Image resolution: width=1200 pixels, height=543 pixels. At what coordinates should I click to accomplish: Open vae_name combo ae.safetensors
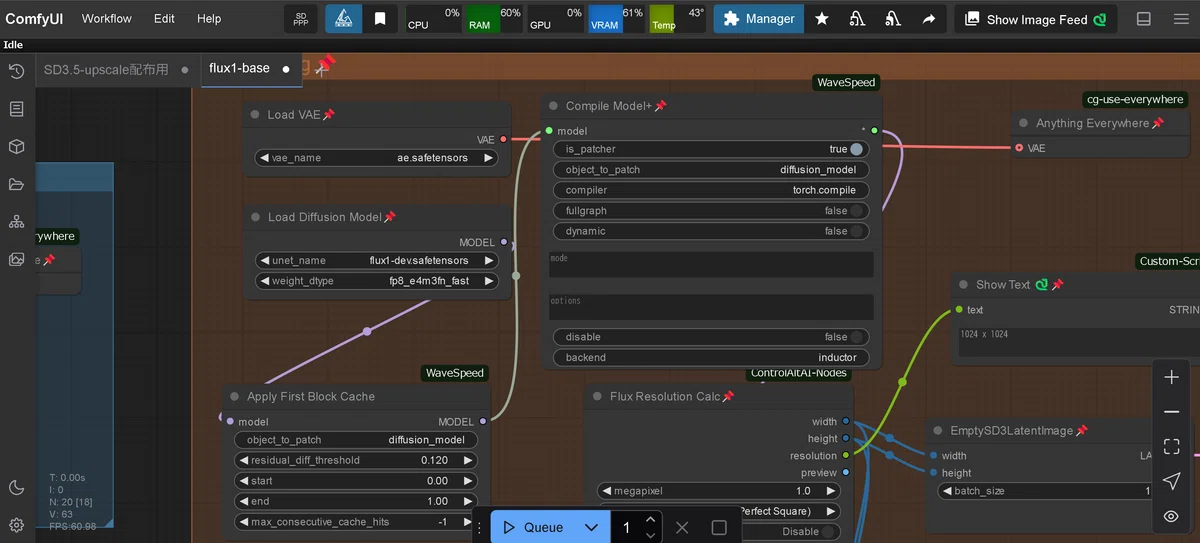click(376, 158)
